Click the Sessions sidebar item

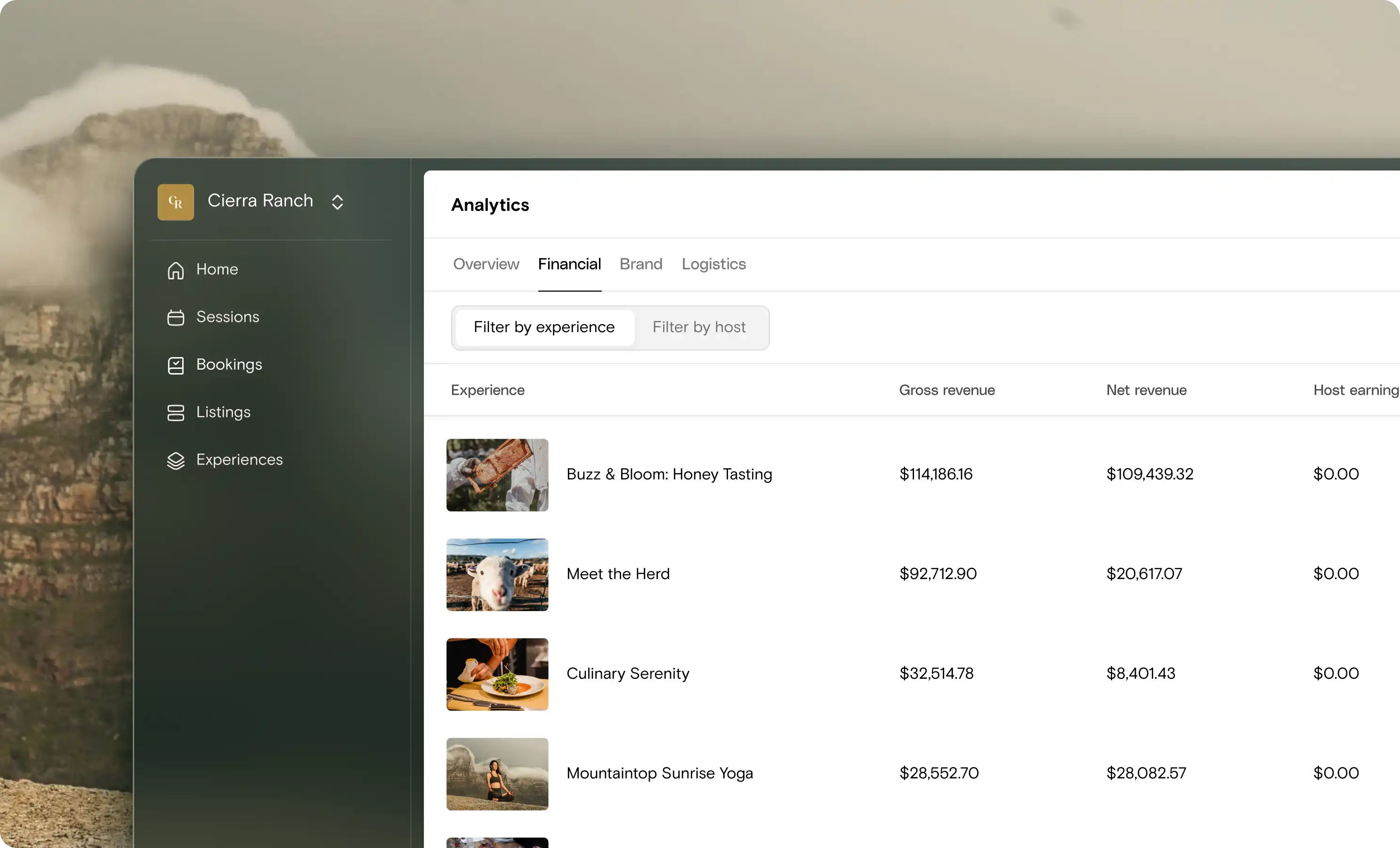tap(228, 317)
